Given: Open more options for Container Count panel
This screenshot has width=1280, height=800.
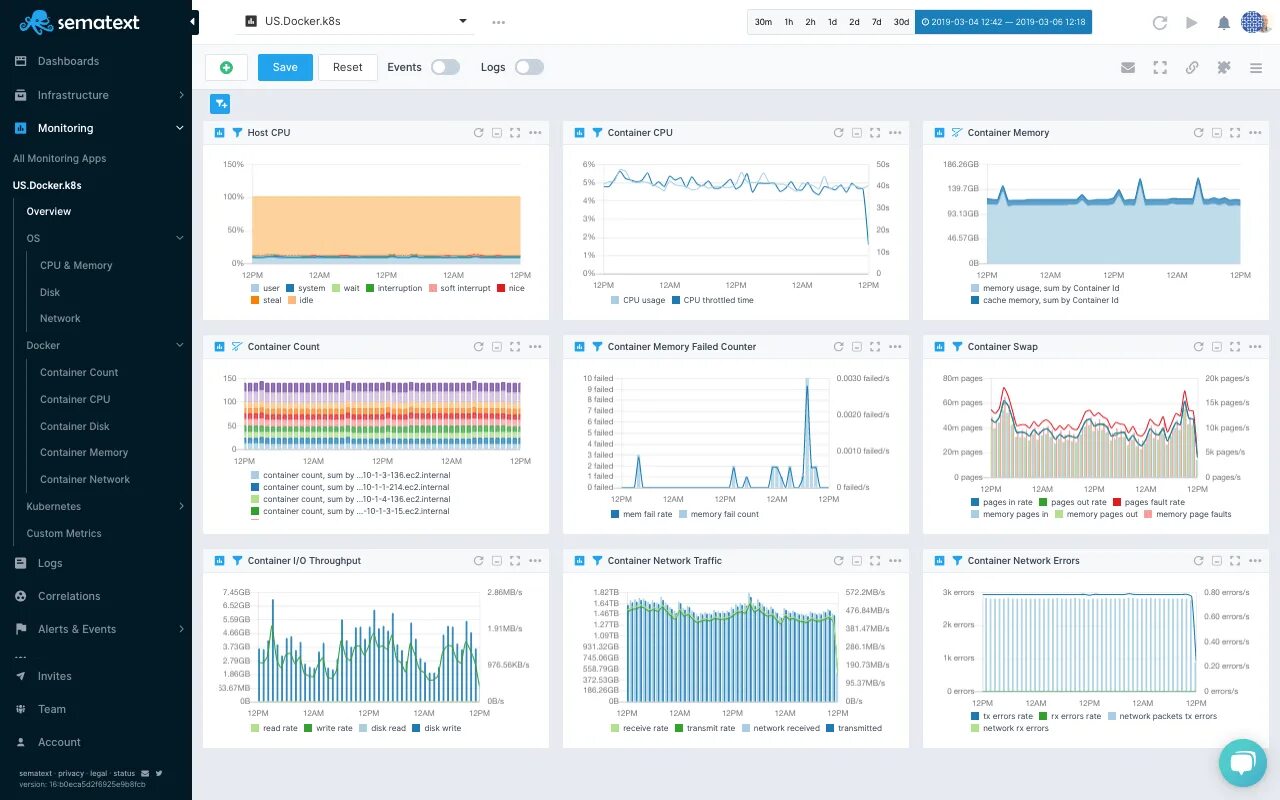Looking at the screenshot, I should pyautogui.click(x=535, y=346).
